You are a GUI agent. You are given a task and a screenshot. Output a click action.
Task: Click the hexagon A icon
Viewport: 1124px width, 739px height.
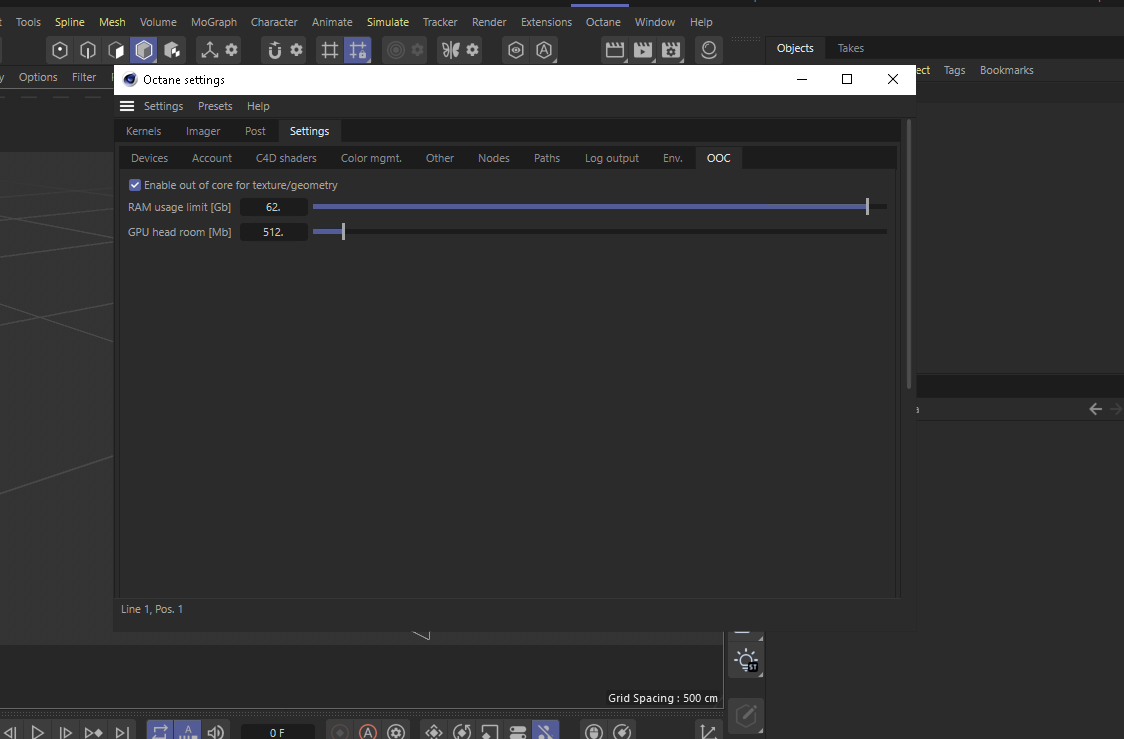point(544,50)
